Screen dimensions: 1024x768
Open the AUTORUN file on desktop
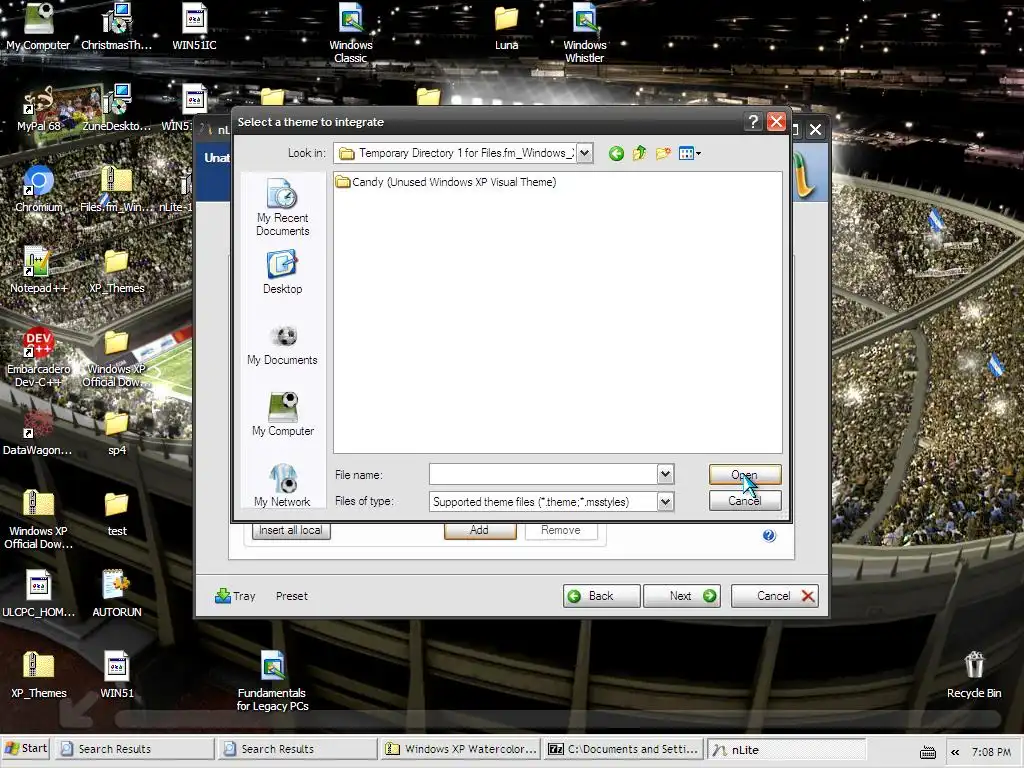[x=116, y=594]
